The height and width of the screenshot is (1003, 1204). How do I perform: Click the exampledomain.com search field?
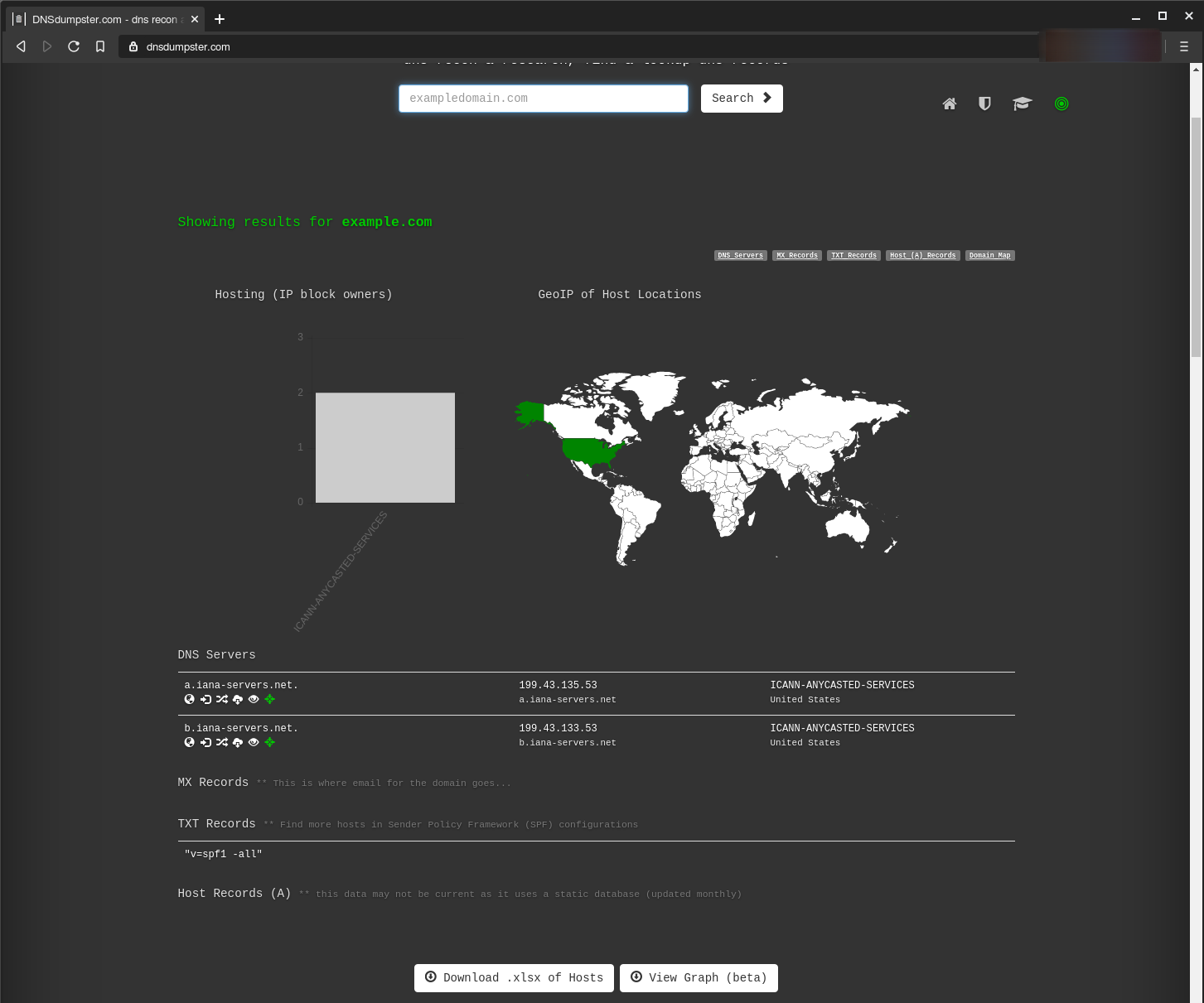point(543,98)
